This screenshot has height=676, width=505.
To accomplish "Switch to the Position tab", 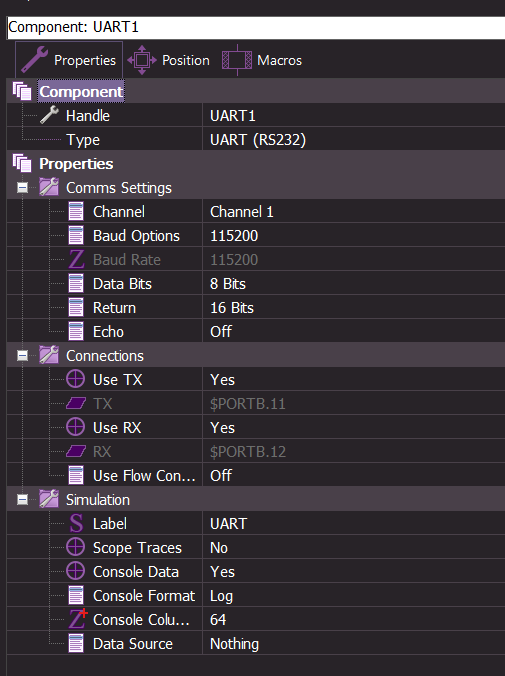I will pos(169,60).
